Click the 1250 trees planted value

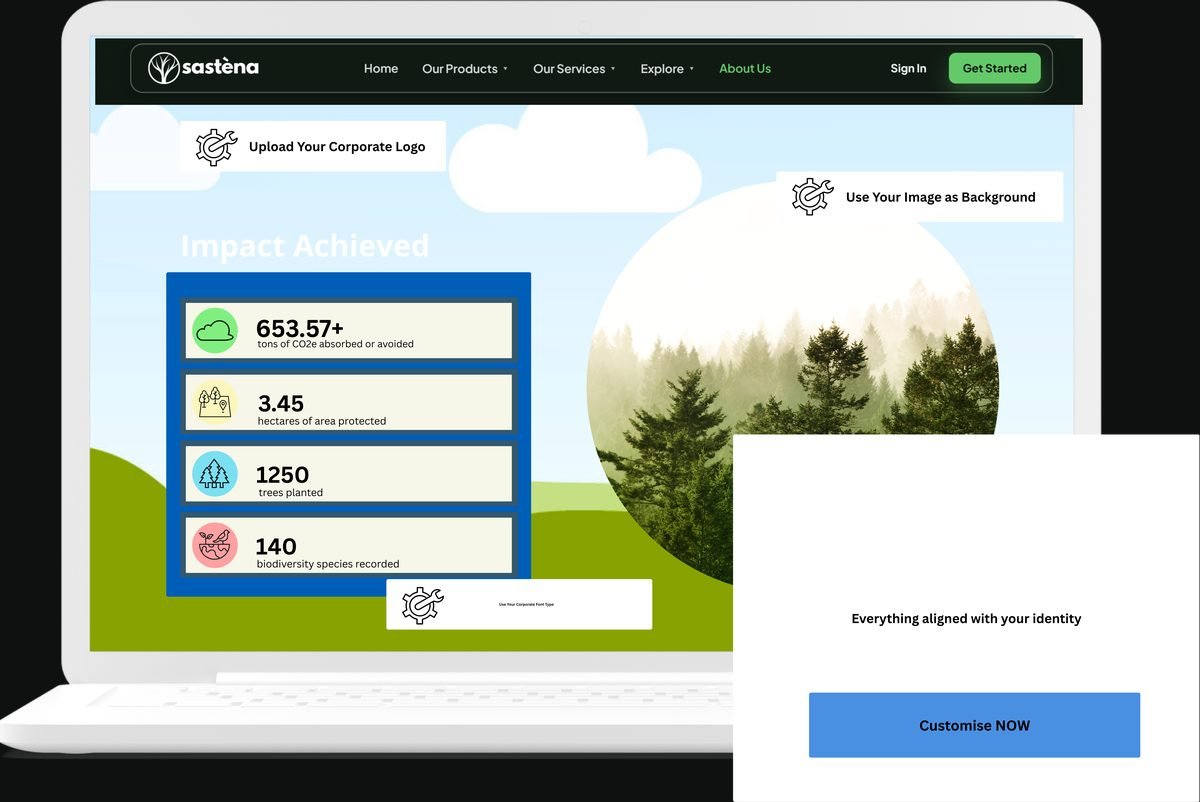(283, 474)
